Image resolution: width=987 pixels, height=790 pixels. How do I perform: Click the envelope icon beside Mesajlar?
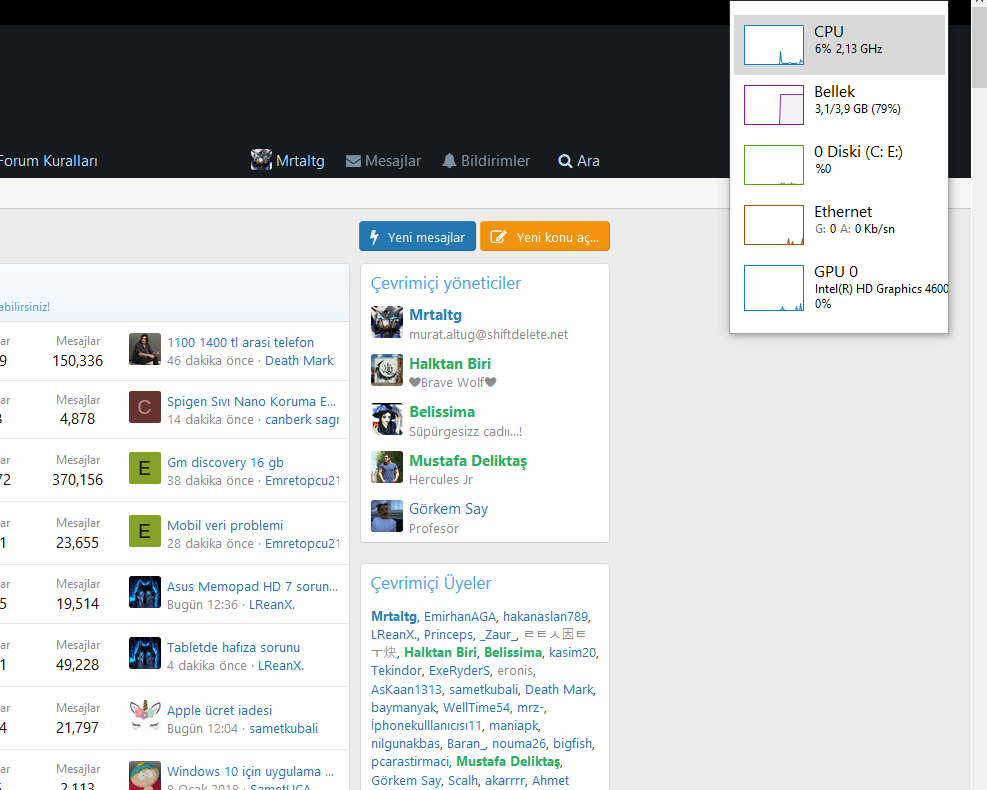[x=353, y=161]
